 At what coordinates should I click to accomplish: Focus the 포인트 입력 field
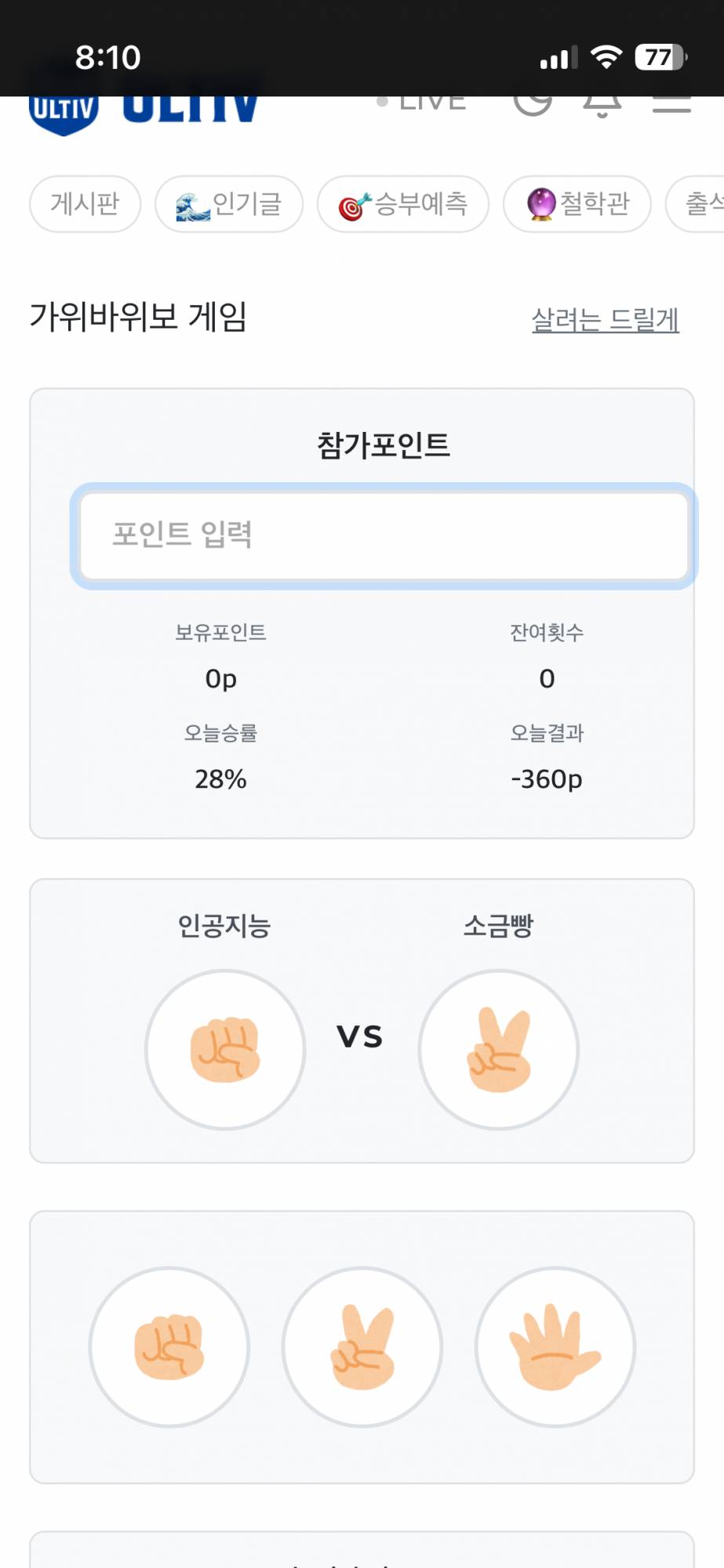click(x=384, y=535)
